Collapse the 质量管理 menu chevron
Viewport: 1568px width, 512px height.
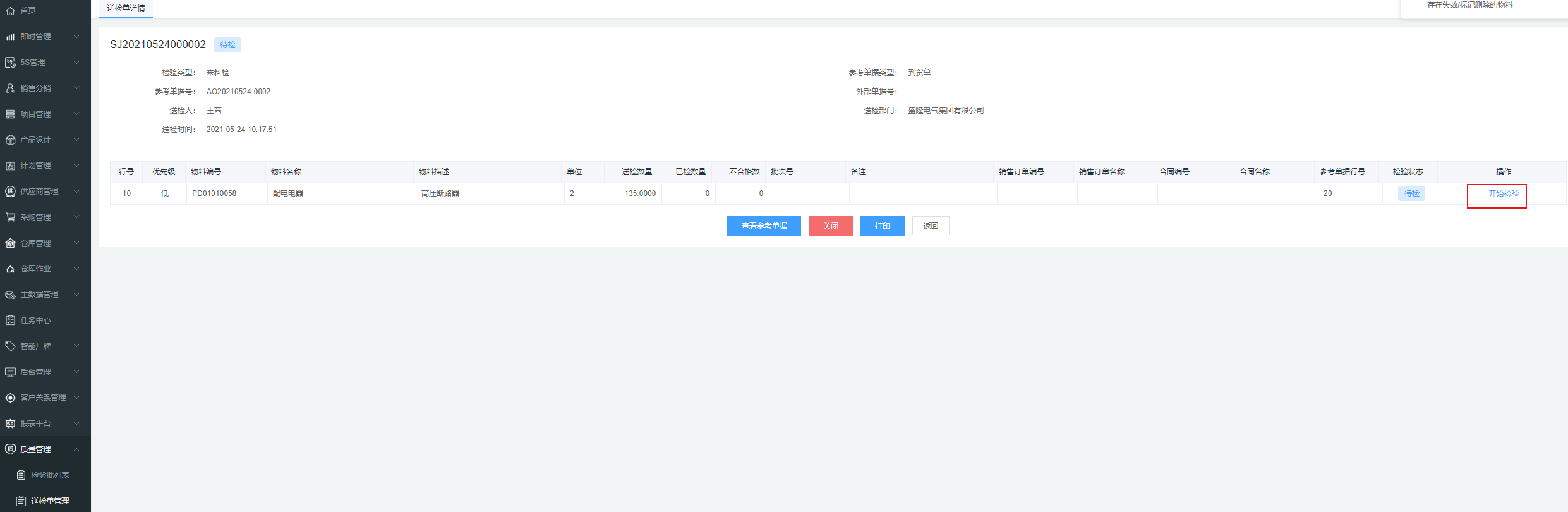tap(76, 449)
